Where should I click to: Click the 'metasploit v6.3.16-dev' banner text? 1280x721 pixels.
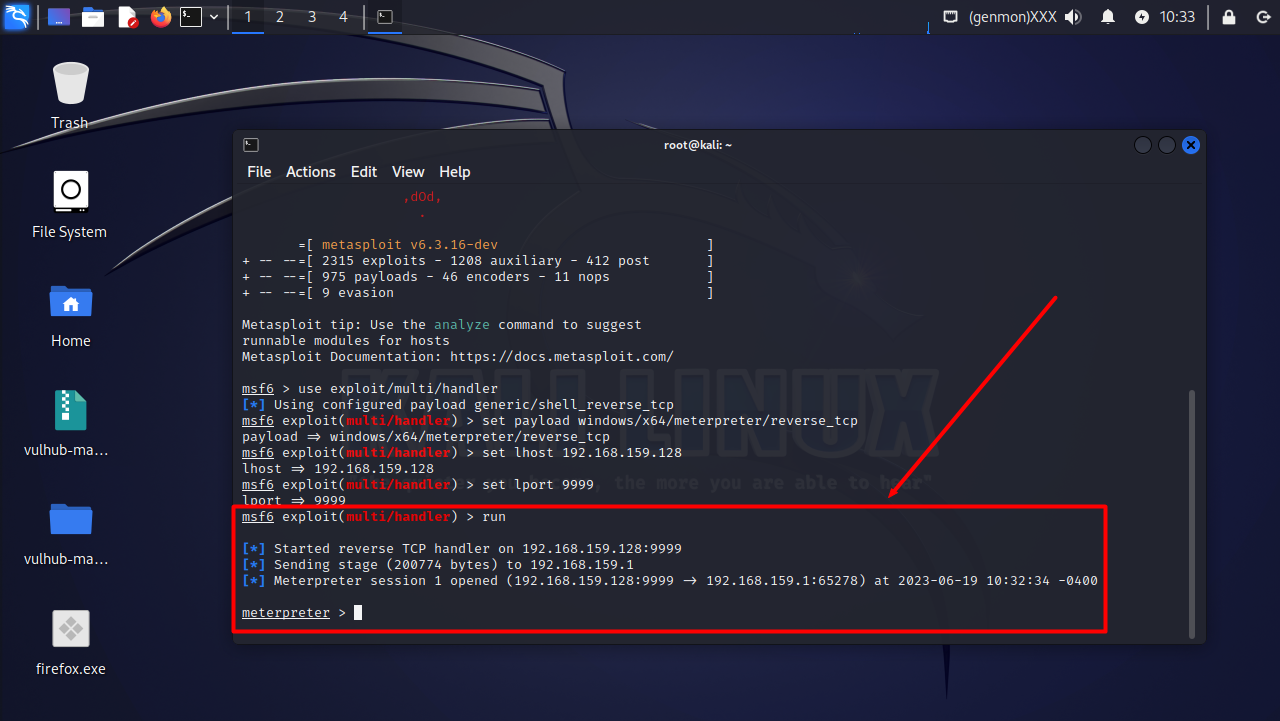(x=410, y=245)
